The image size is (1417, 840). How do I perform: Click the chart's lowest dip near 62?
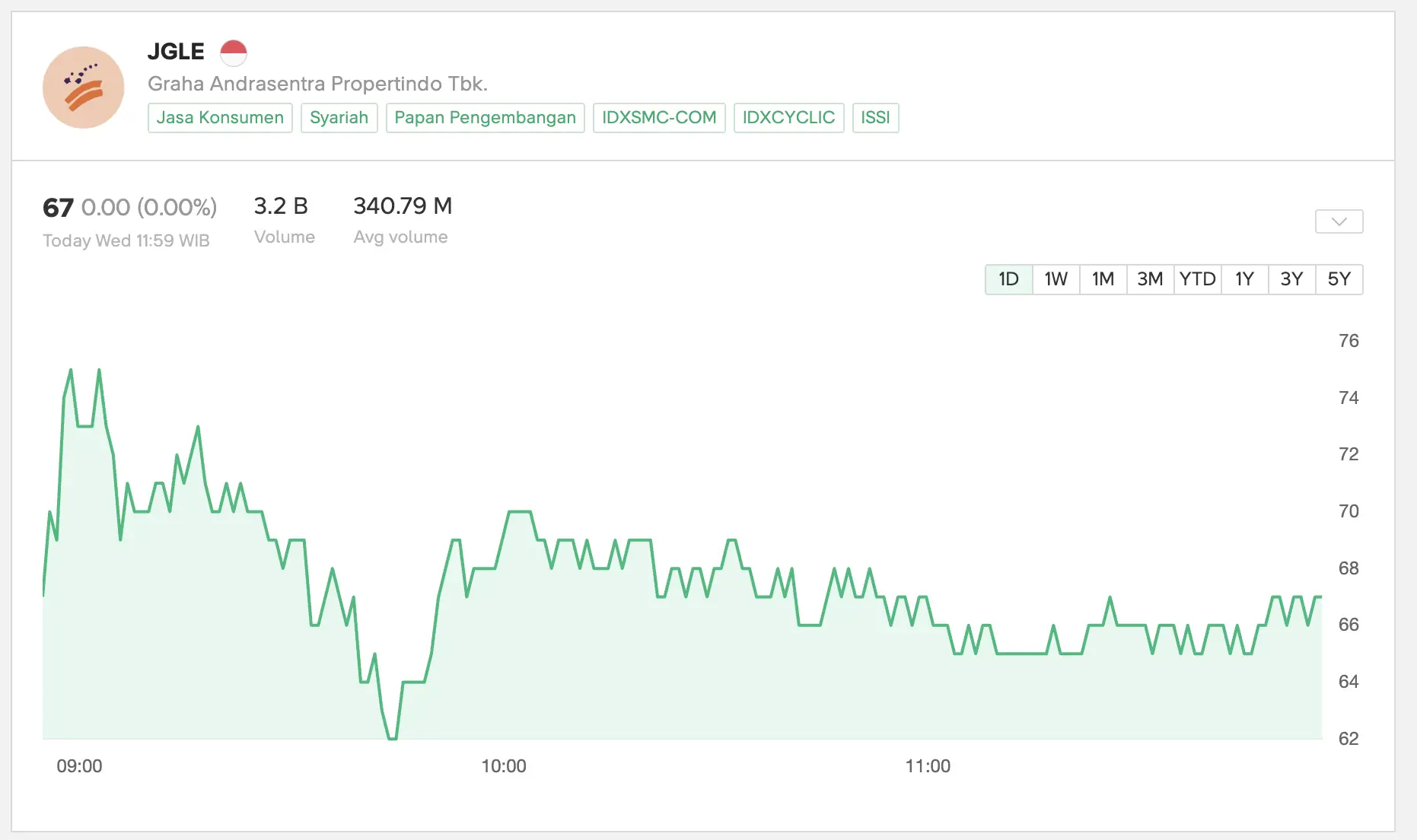coord(393,738)
